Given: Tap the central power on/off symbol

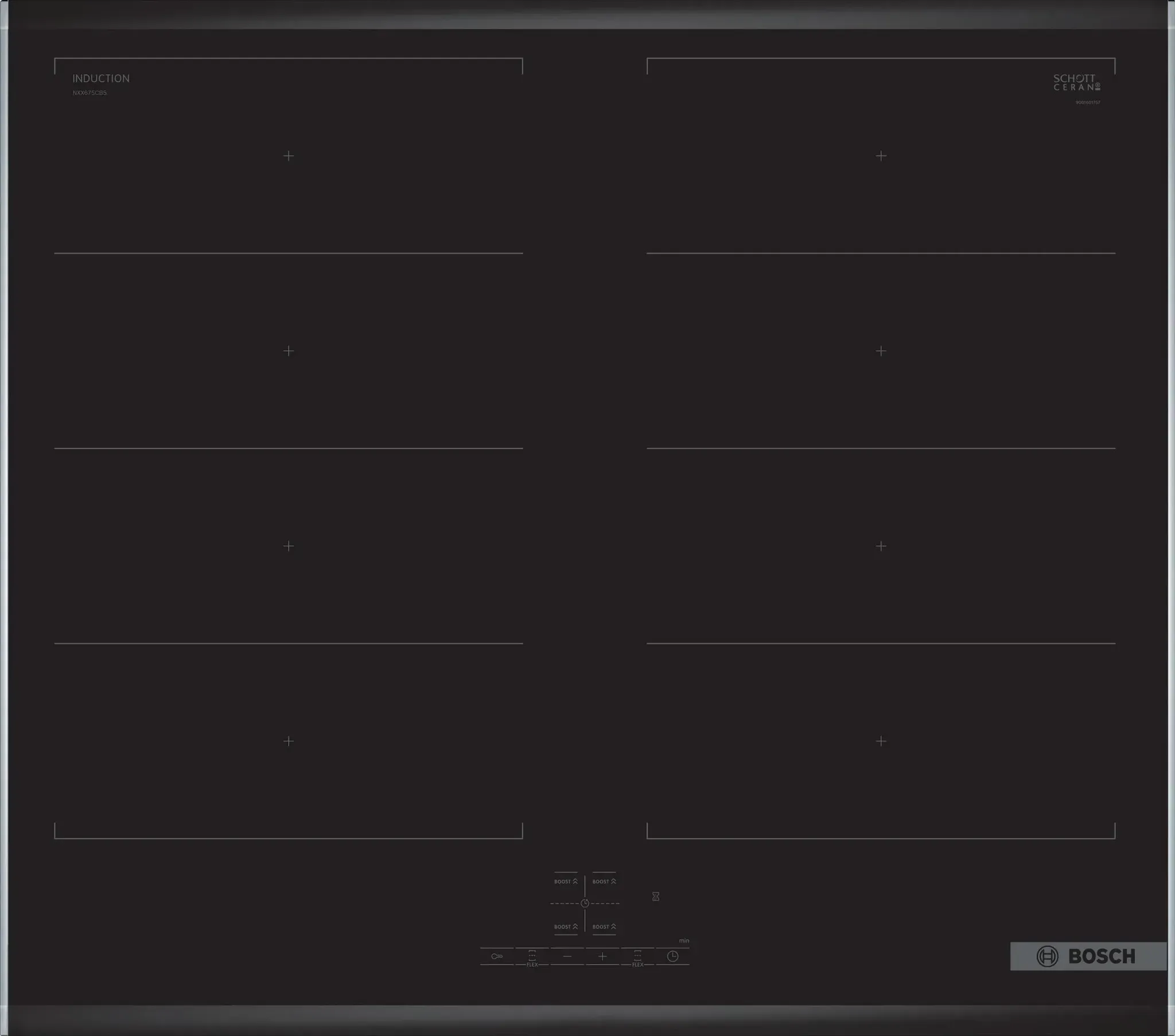Looking at the screenshot, I should (x=585, y=903).
